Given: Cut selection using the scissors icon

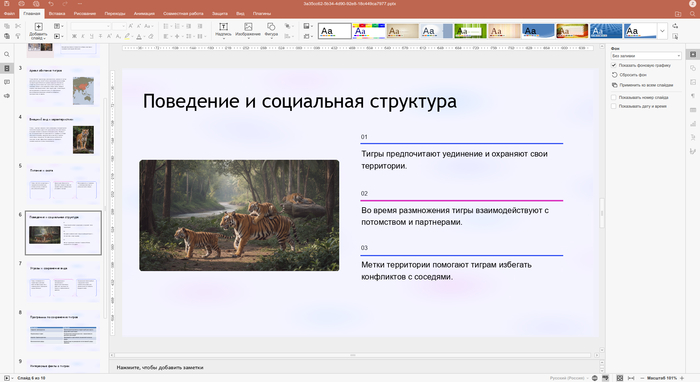Looking at the screenshot, I should pos(18,26).
